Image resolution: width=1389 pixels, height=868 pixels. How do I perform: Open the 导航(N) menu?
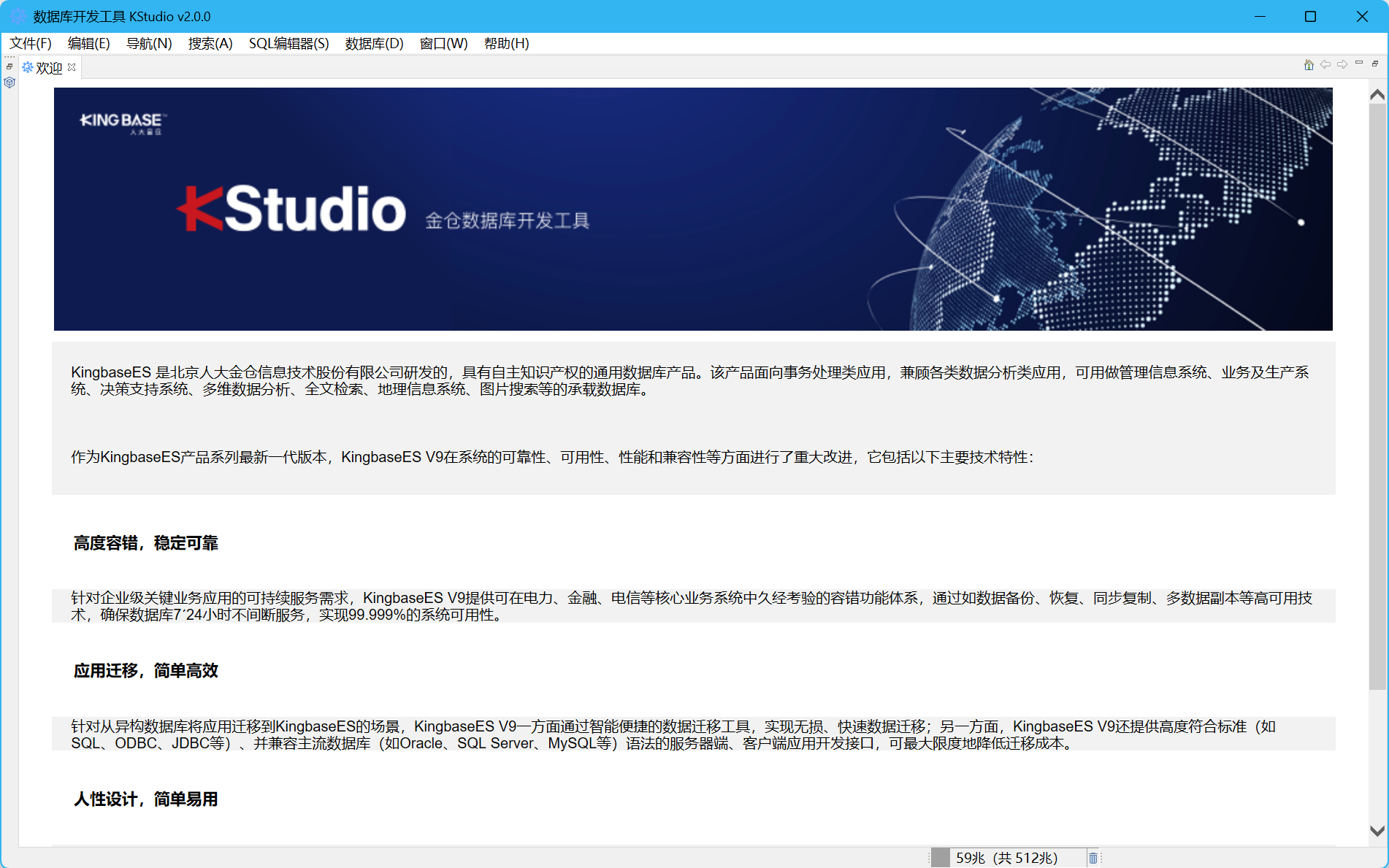[149, 44]
